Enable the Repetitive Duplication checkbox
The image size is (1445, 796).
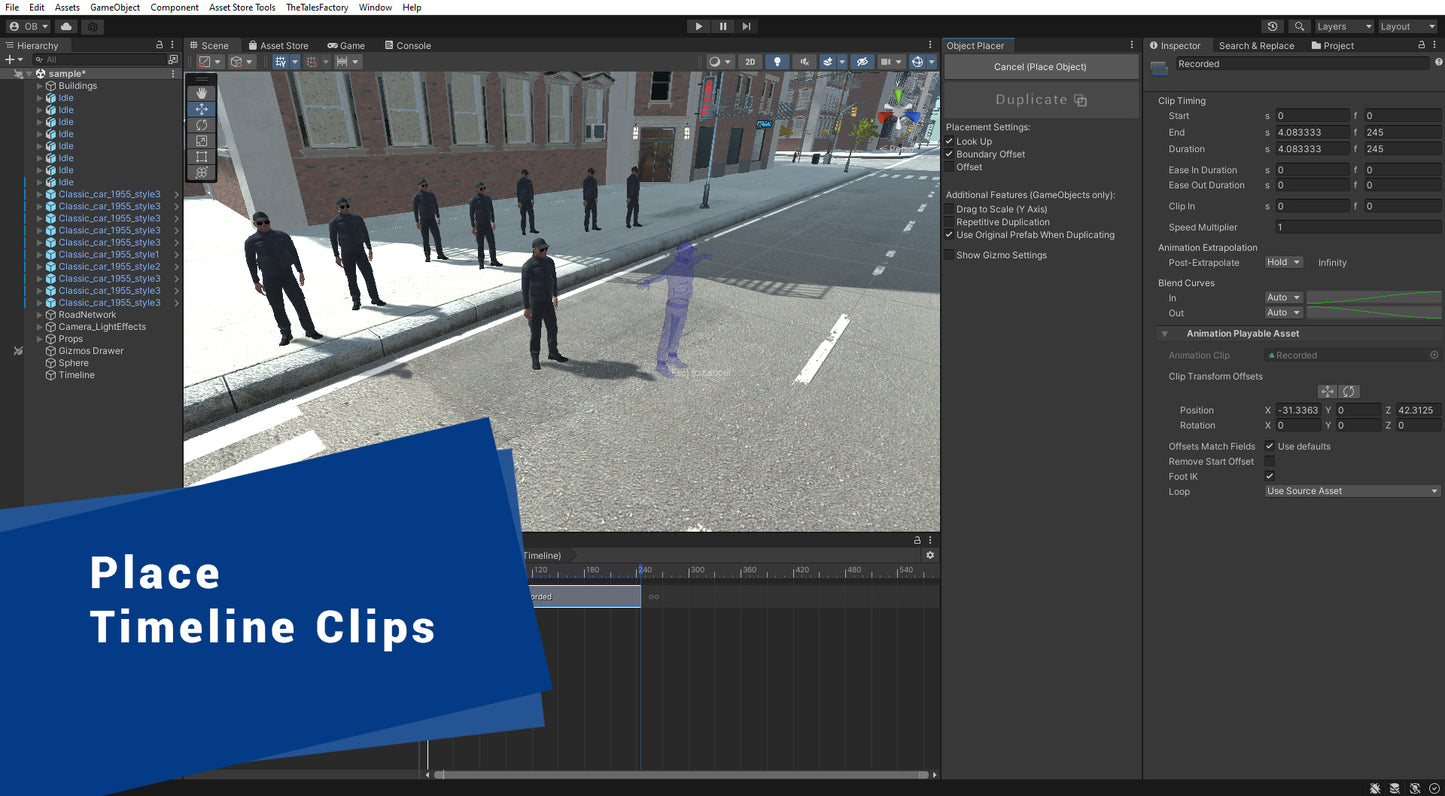coord(949,222)
